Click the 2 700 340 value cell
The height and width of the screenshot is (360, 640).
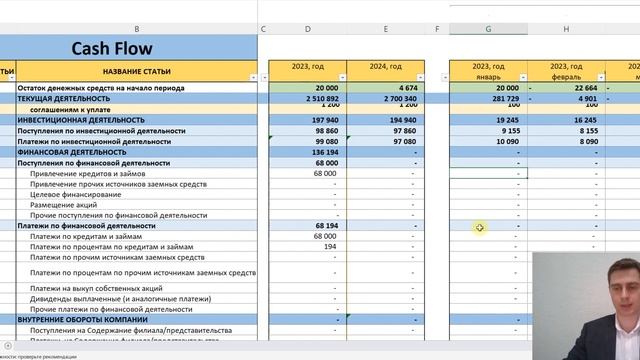click(x=386, y=98)
